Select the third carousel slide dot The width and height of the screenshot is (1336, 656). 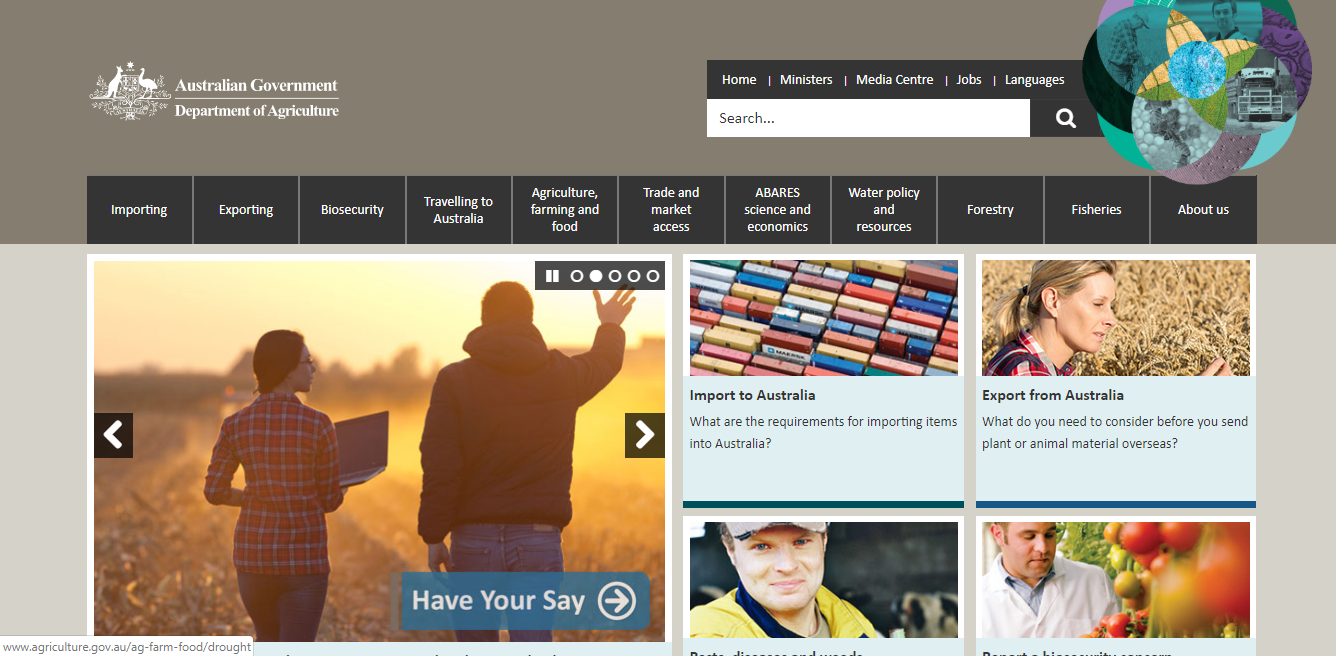coord(615,276)
